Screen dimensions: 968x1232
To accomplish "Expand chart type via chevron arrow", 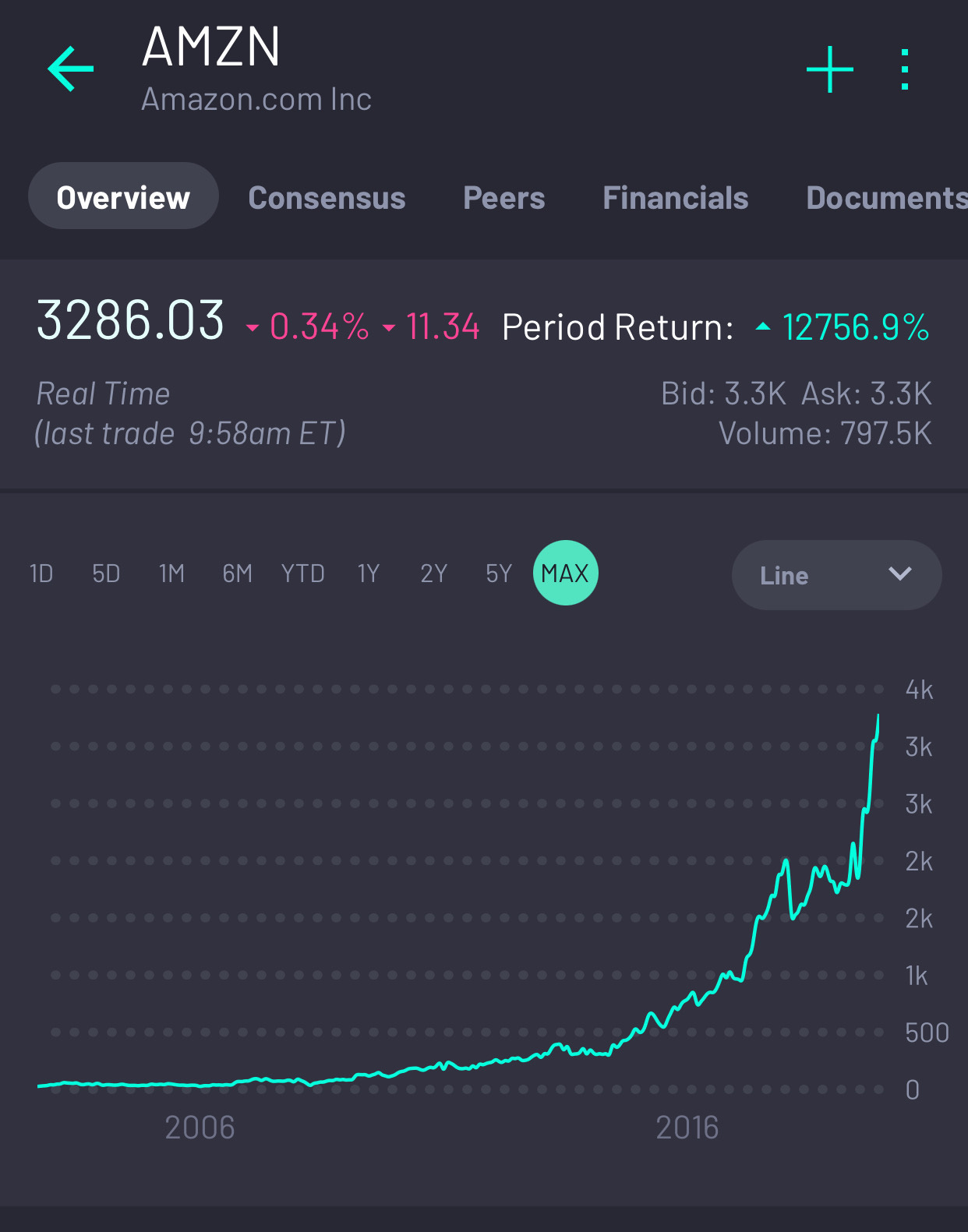I will tap(899, 574).
